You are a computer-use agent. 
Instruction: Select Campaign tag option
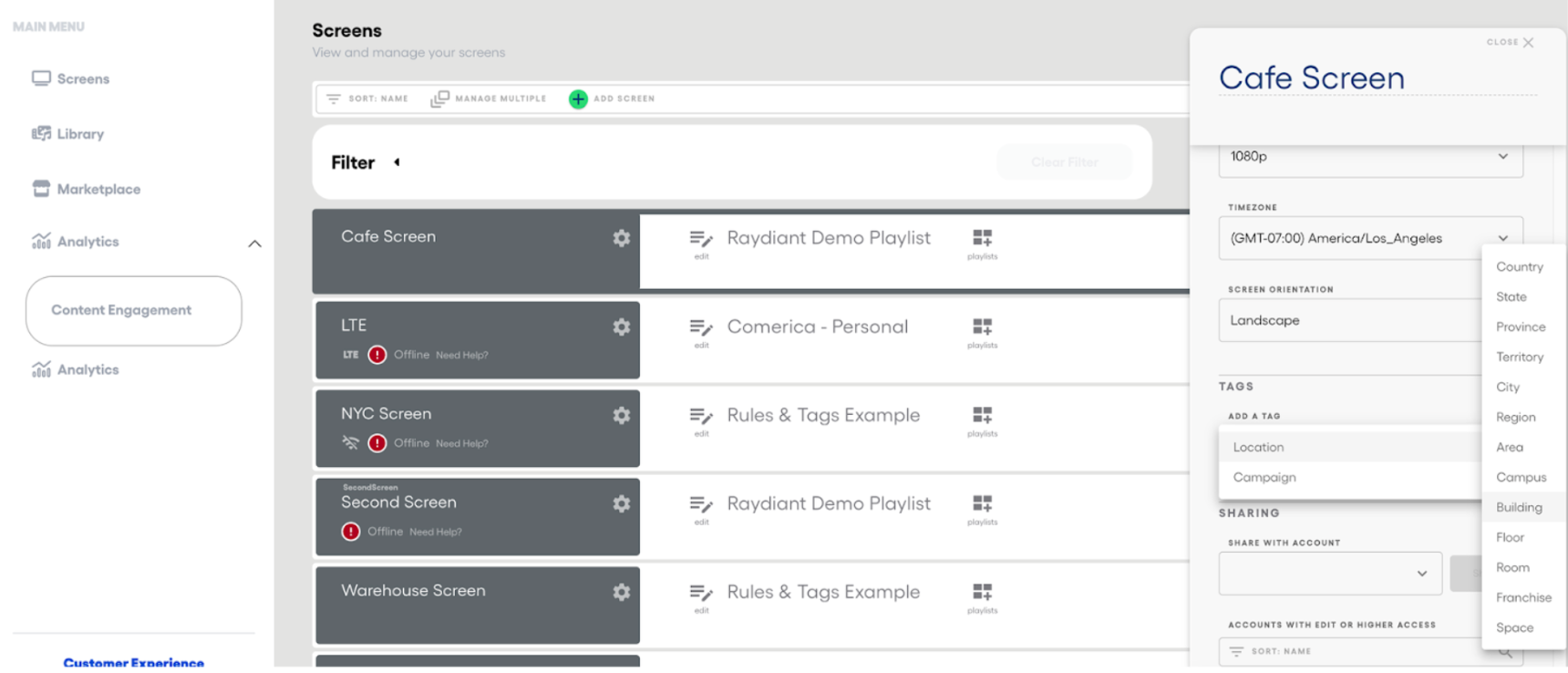(x=1349, y=477)
